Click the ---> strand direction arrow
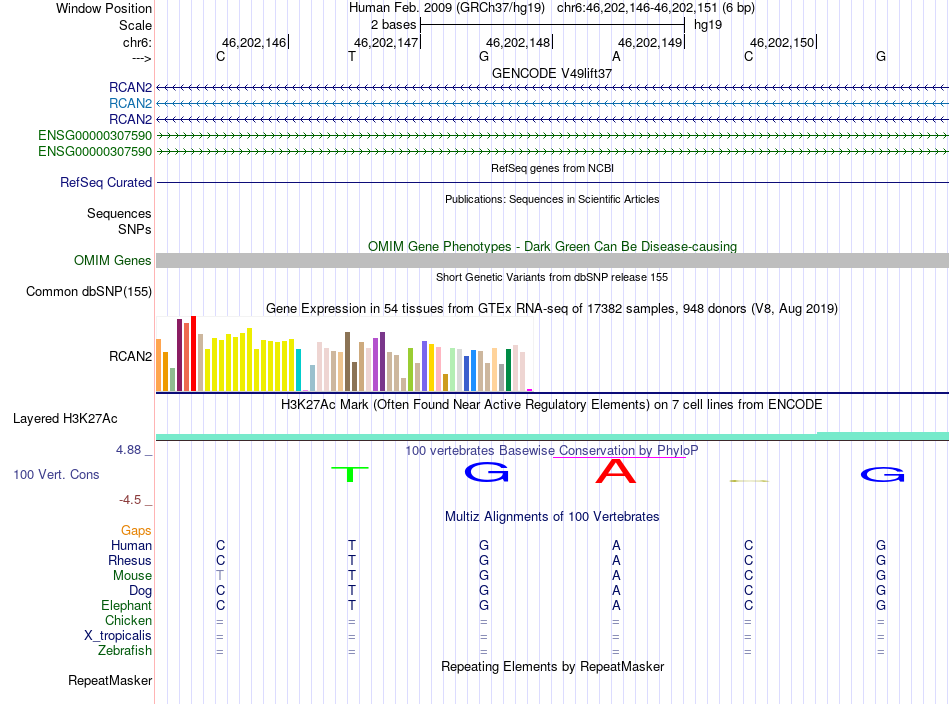The height and width of the screenshot is (704, 950). pyautogui.click(x=141, y=59)
